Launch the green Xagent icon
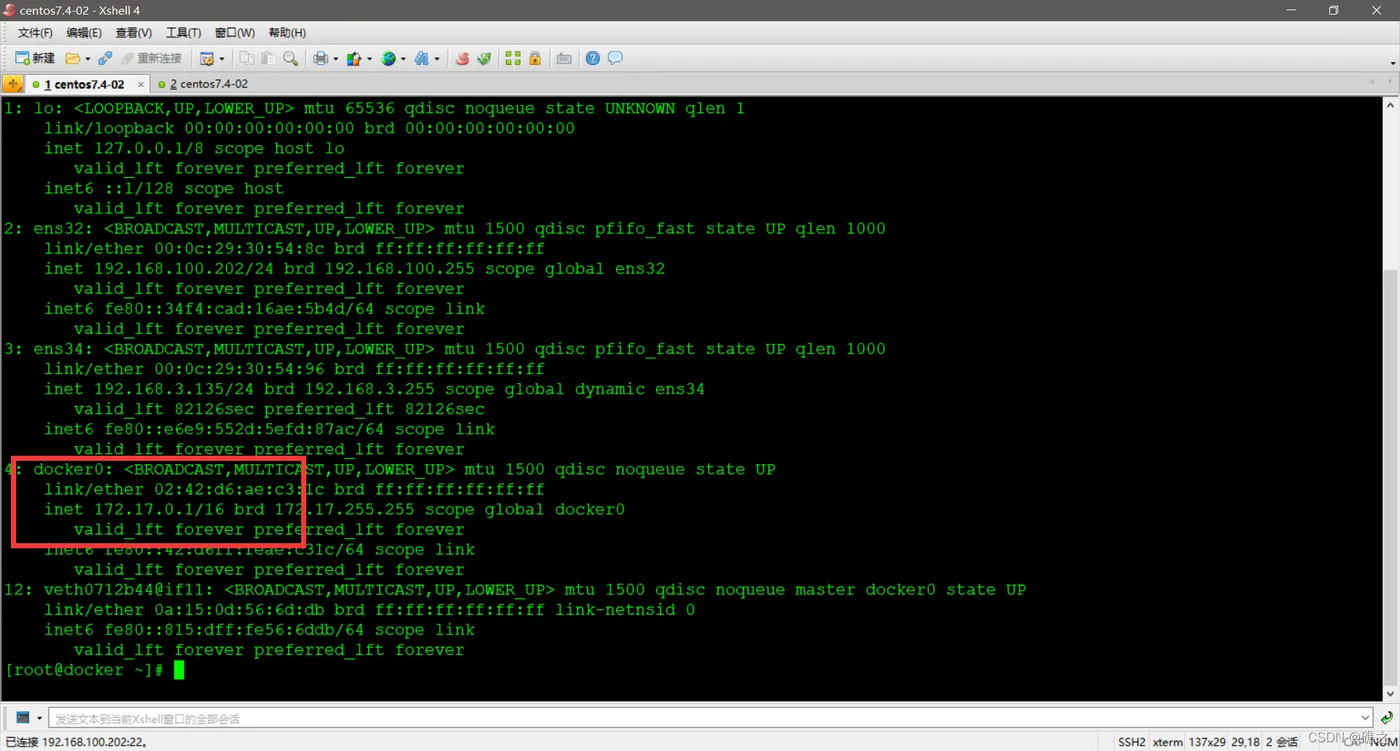The width and height of the screenshot is (1400, 751). tap(484, 58)
